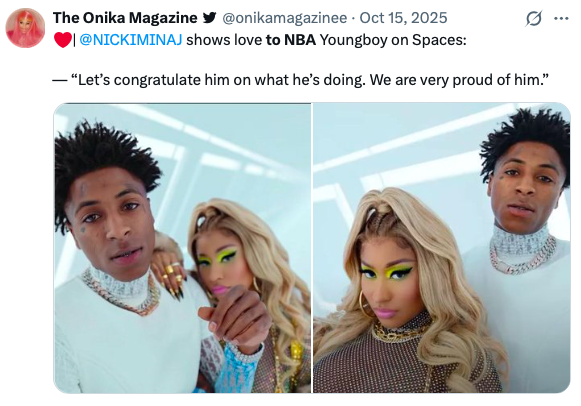Screen dimensions: 581x406
Task: Click the verified bird badge beside the name
Action: point(209,17)
